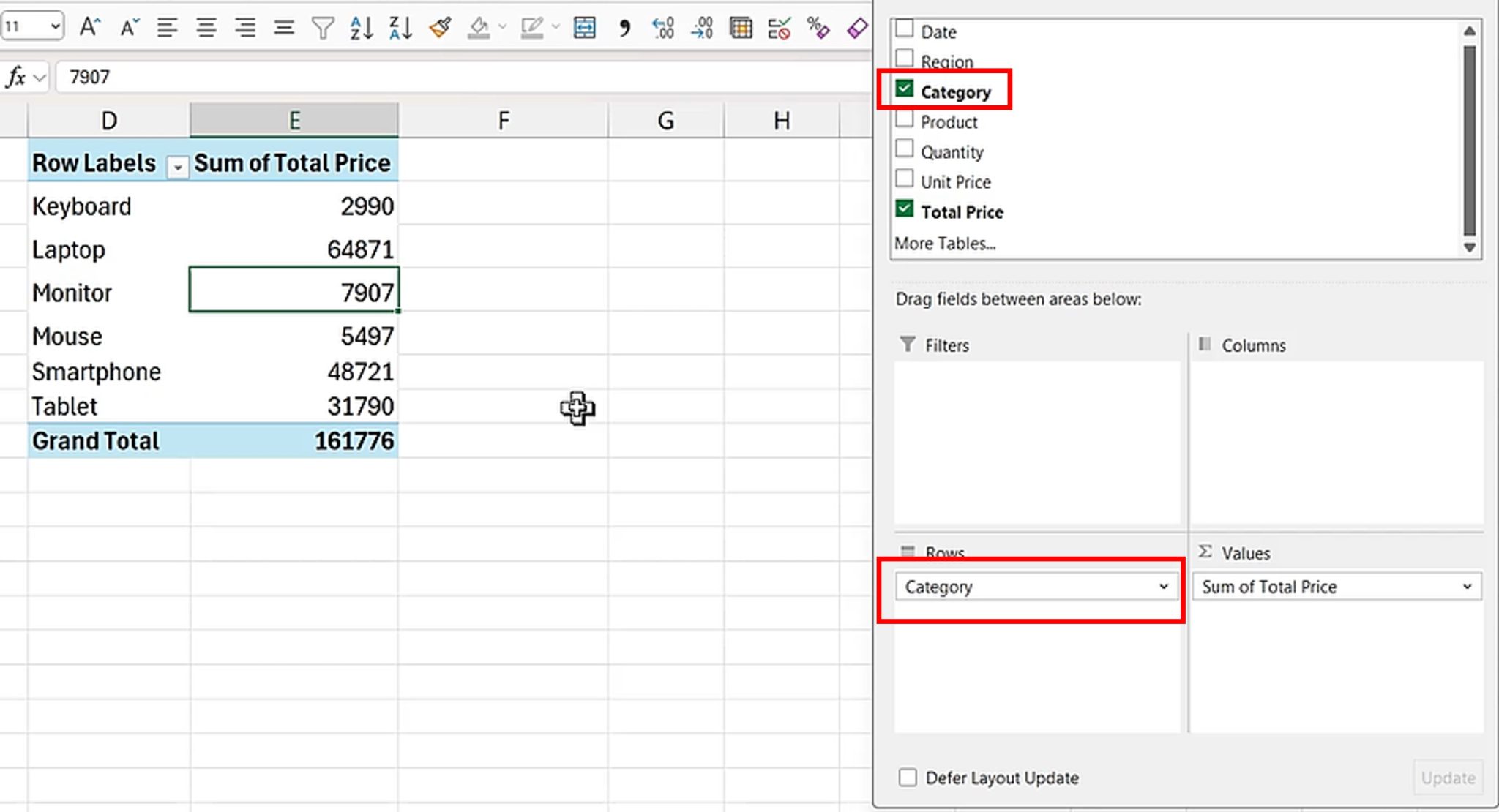Center align the cell content
The width and height of the screenshot is (1499, 812).
click(x=207, y=29)
